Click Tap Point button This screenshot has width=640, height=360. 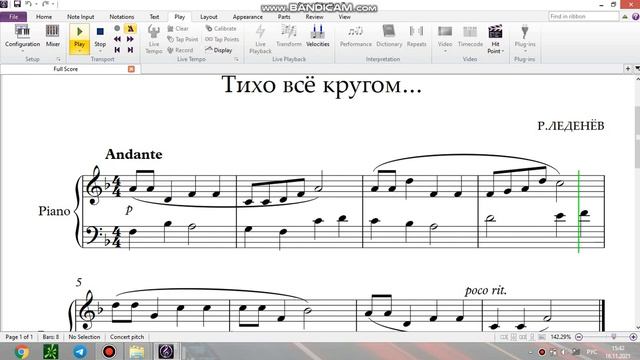coord(182,39)
